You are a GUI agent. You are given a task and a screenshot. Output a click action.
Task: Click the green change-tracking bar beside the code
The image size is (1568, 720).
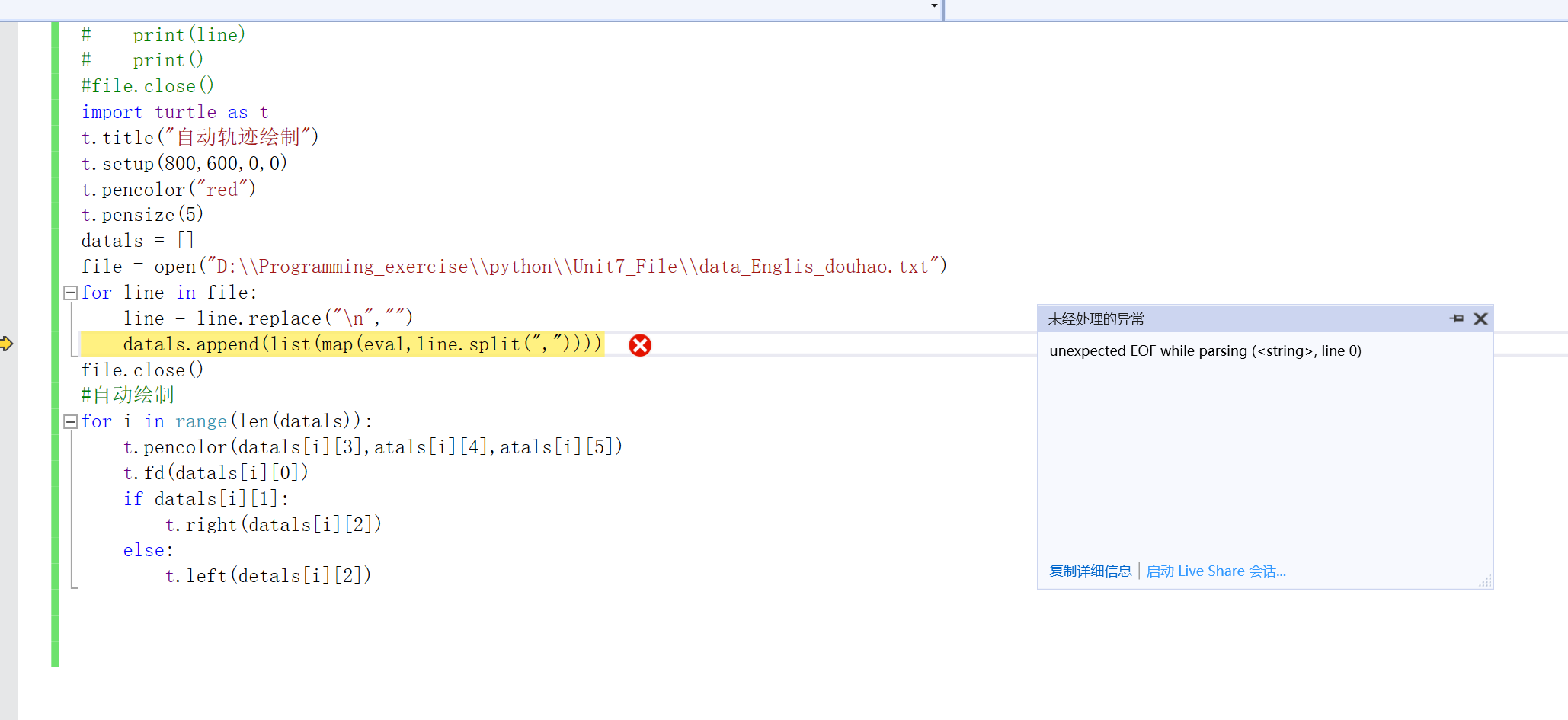click(54, 305)
